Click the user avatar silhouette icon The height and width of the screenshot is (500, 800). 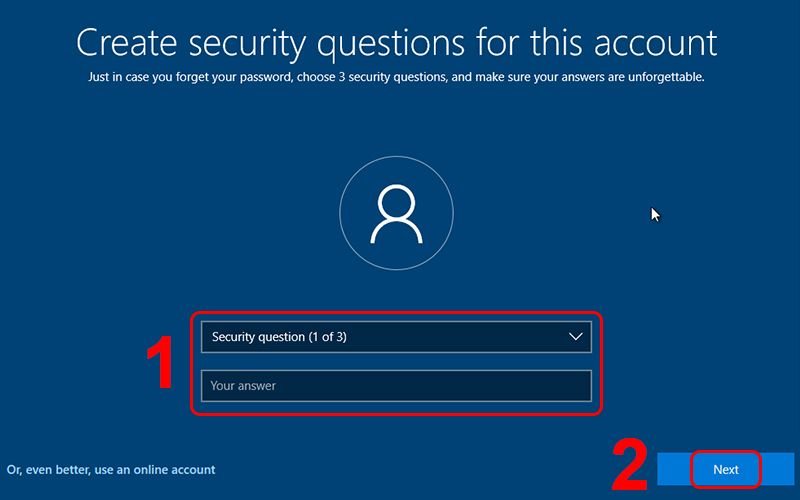coord(396,214)
